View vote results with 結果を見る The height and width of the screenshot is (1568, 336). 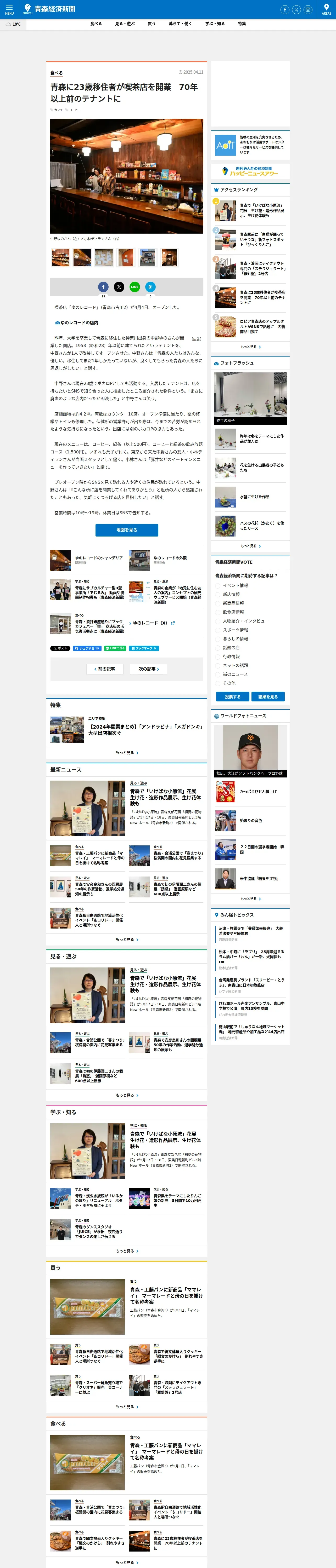268,697
